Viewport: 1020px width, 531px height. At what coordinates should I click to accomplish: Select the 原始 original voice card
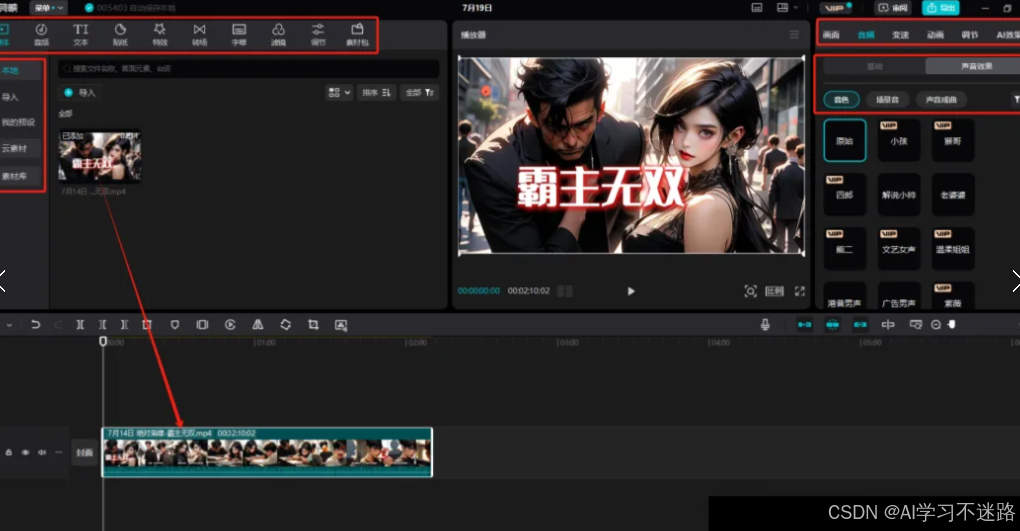[844, 141]
